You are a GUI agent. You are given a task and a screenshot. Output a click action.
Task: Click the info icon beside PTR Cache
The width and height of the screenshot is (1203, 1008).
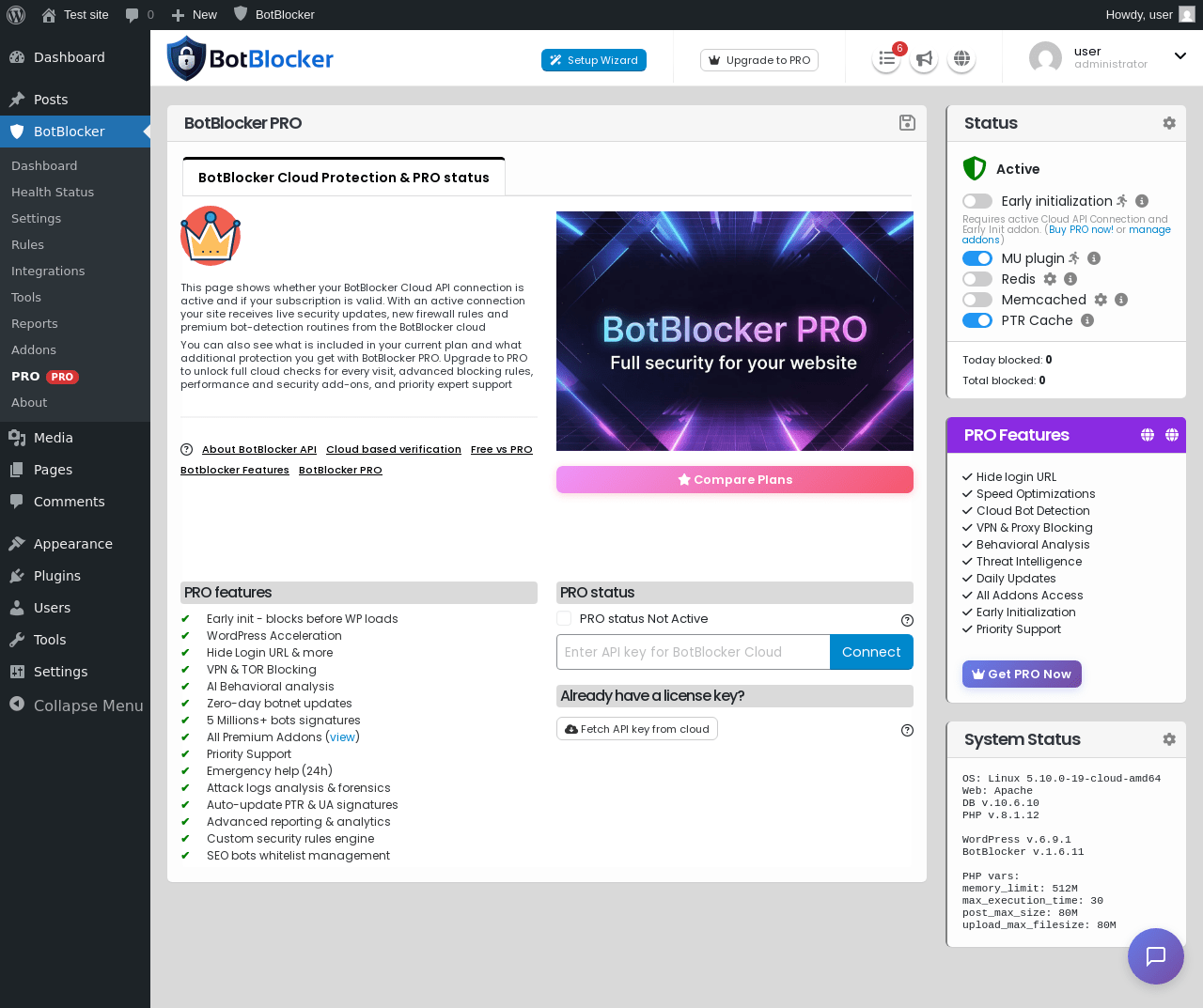(x=1087, y=320)
